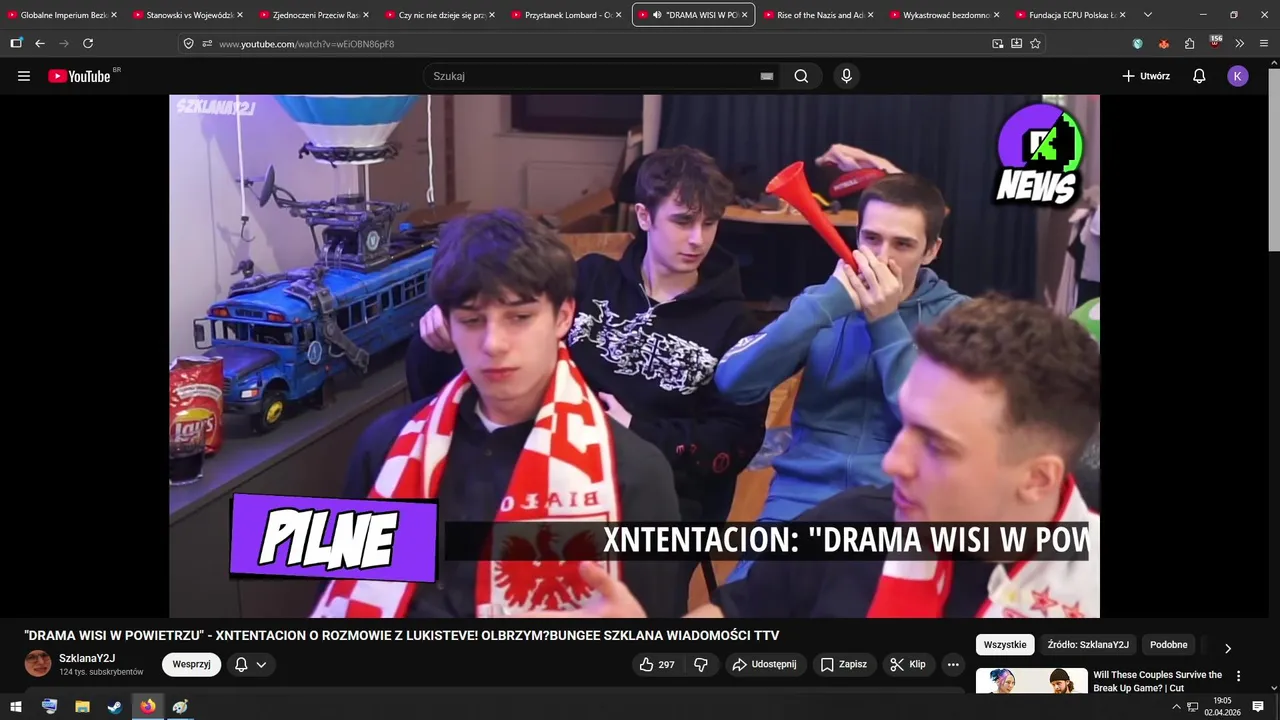1280x720 pixels.
Task: Show more toolbar tools chevron
Action: coord(1240,43)
